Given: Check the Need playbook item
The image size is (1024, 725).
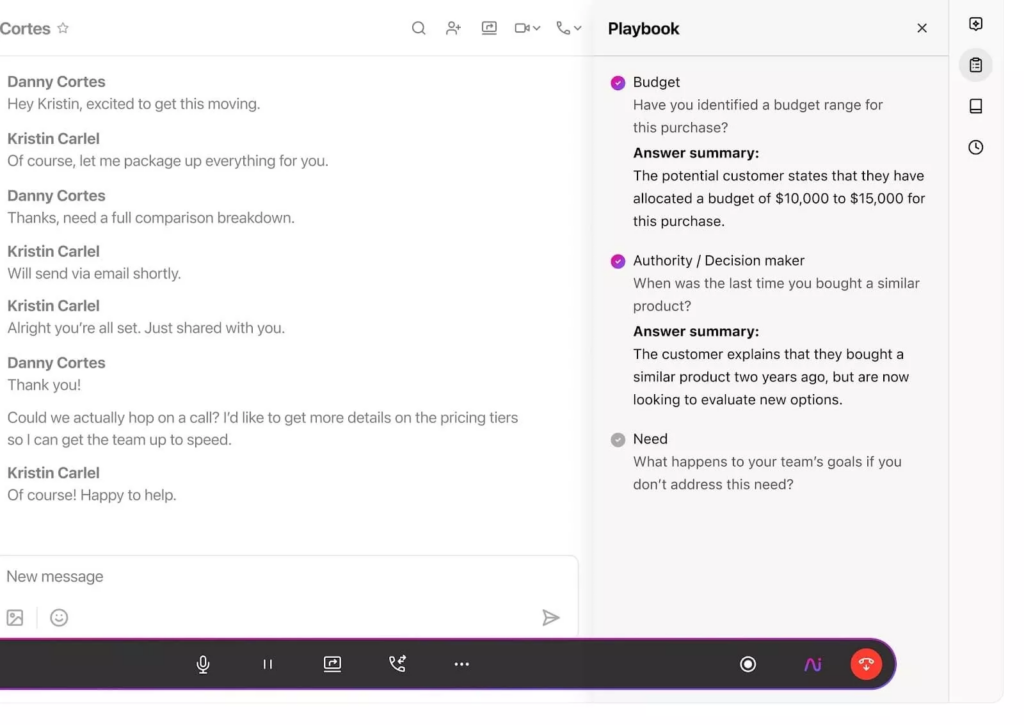Looking at the screenshot, I should [x=618, y=439].
